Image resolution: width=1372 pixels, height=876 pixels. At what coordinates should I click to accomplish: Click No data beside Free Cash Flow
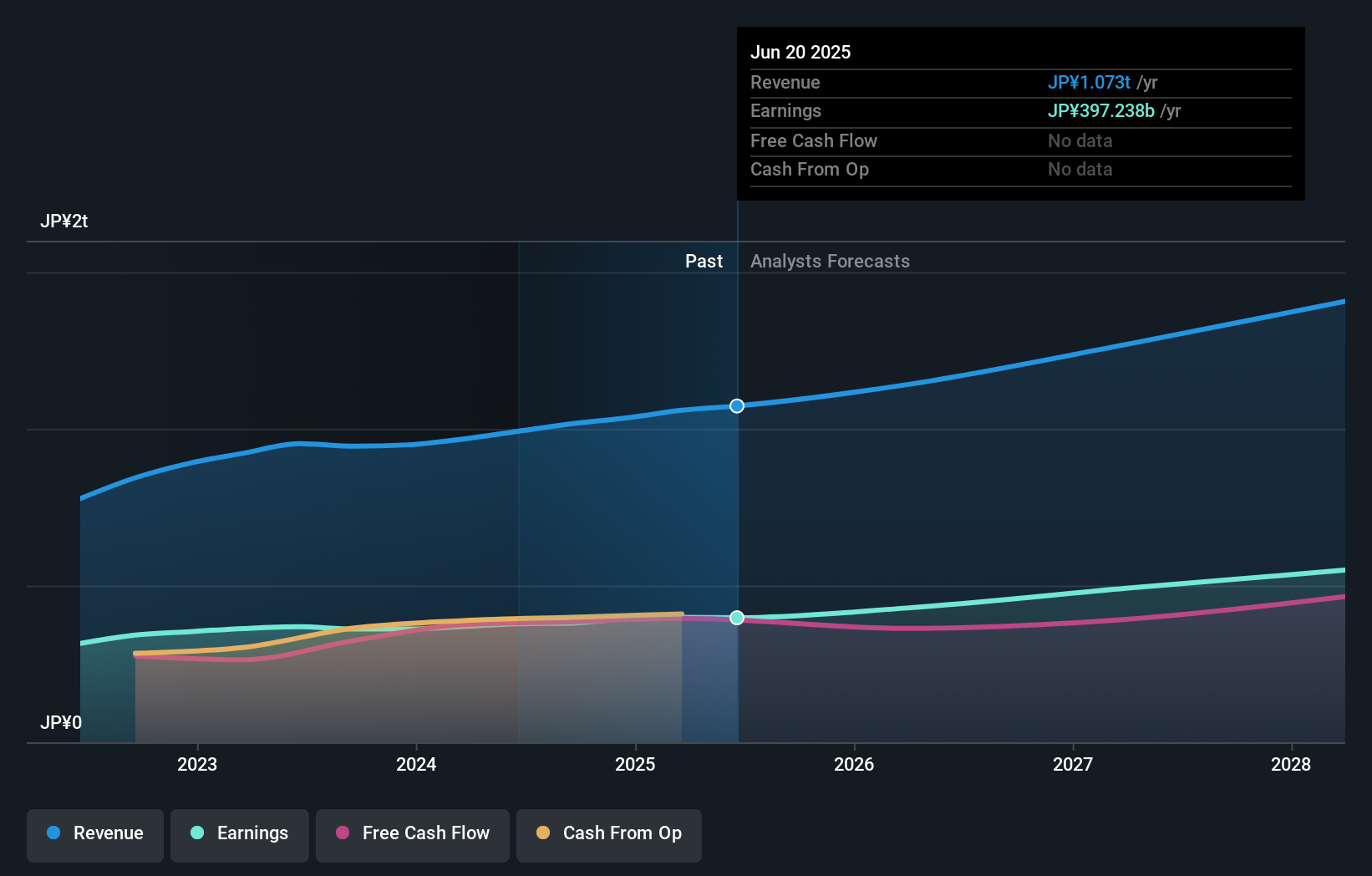click(1080, 141)
